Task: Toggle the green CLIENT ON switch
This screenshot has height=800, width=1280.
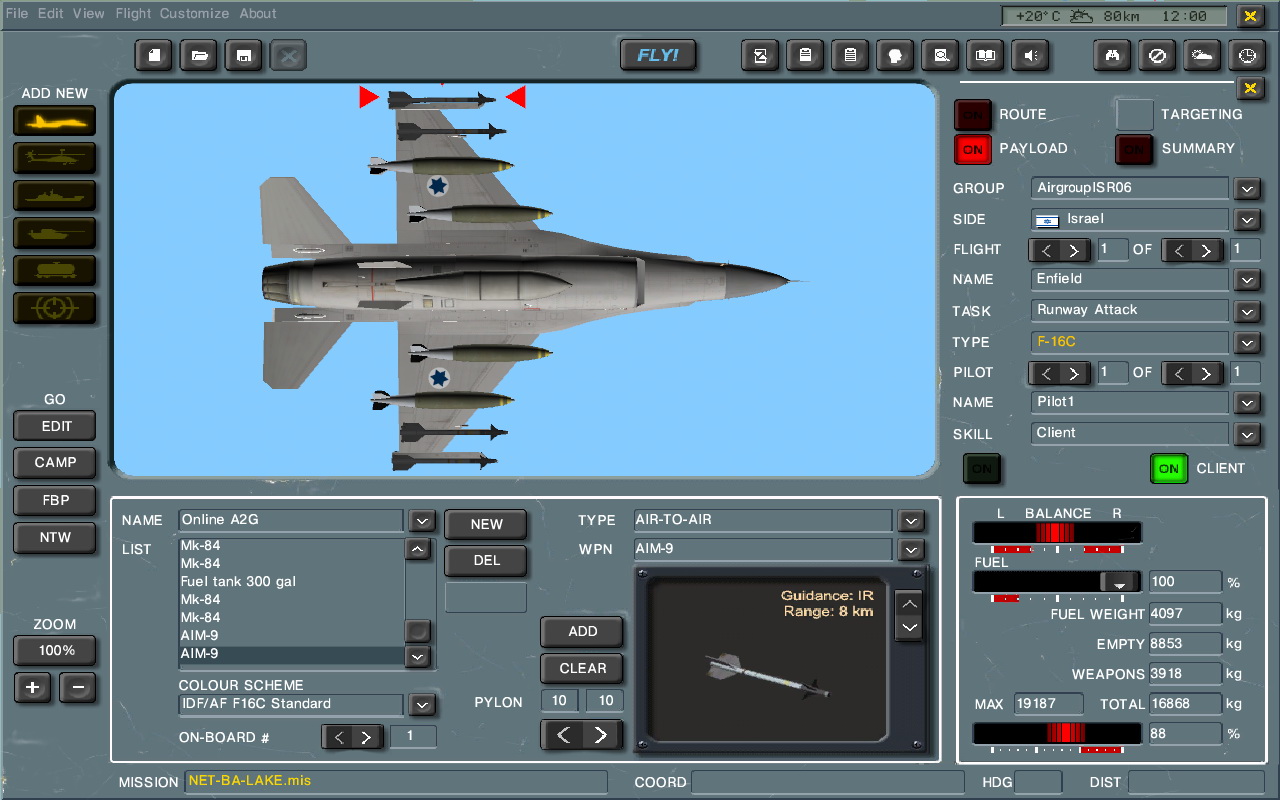Action: [x=1167, y=468]
